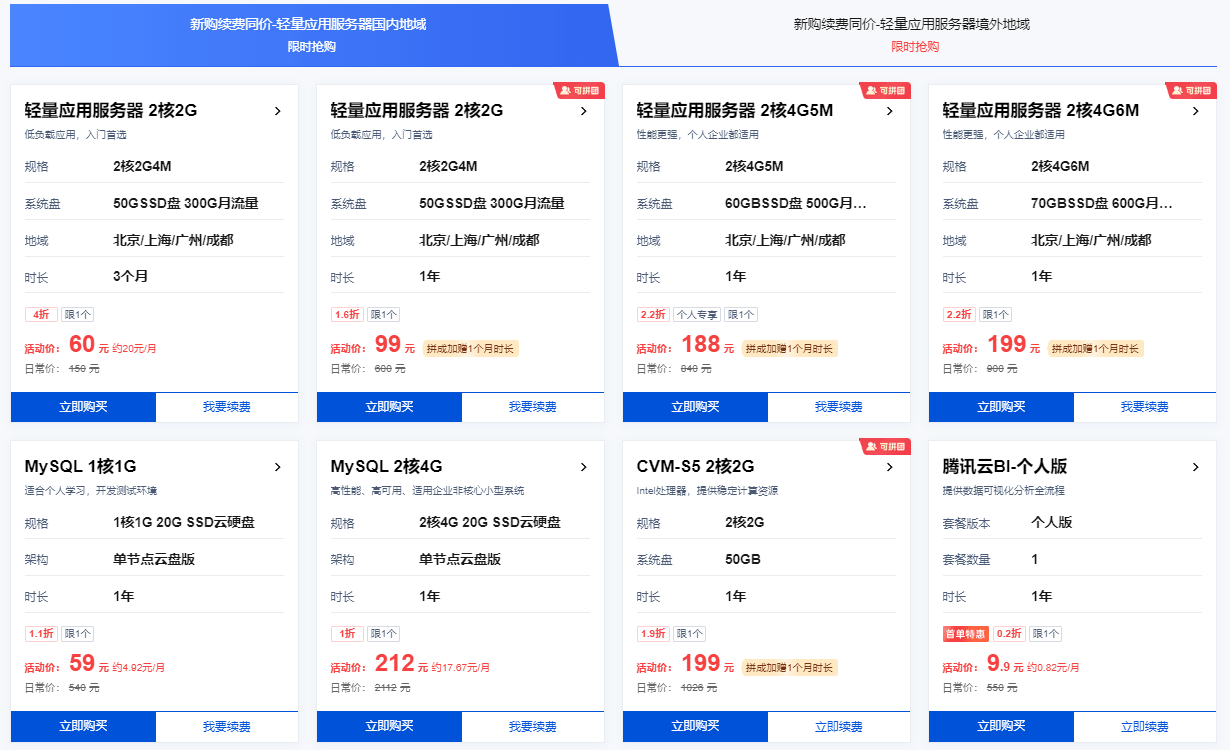Click 立即购买 for 99元 2核2G server
The width and height of the screenshot is (1230, 750).
389,407
